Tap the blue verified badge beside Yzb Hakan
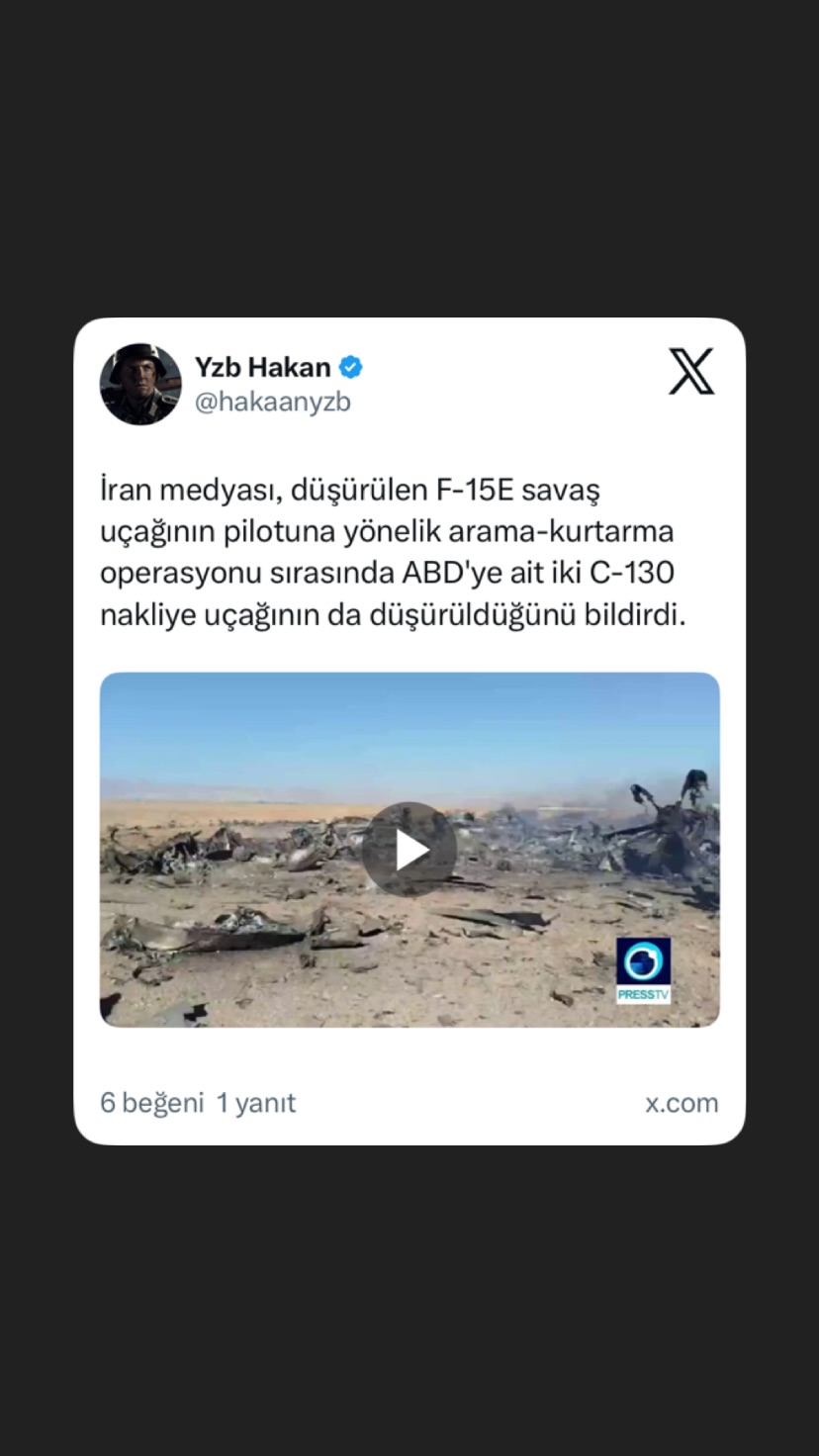This screenshot has width=819, height=1456. pos(350,368)
